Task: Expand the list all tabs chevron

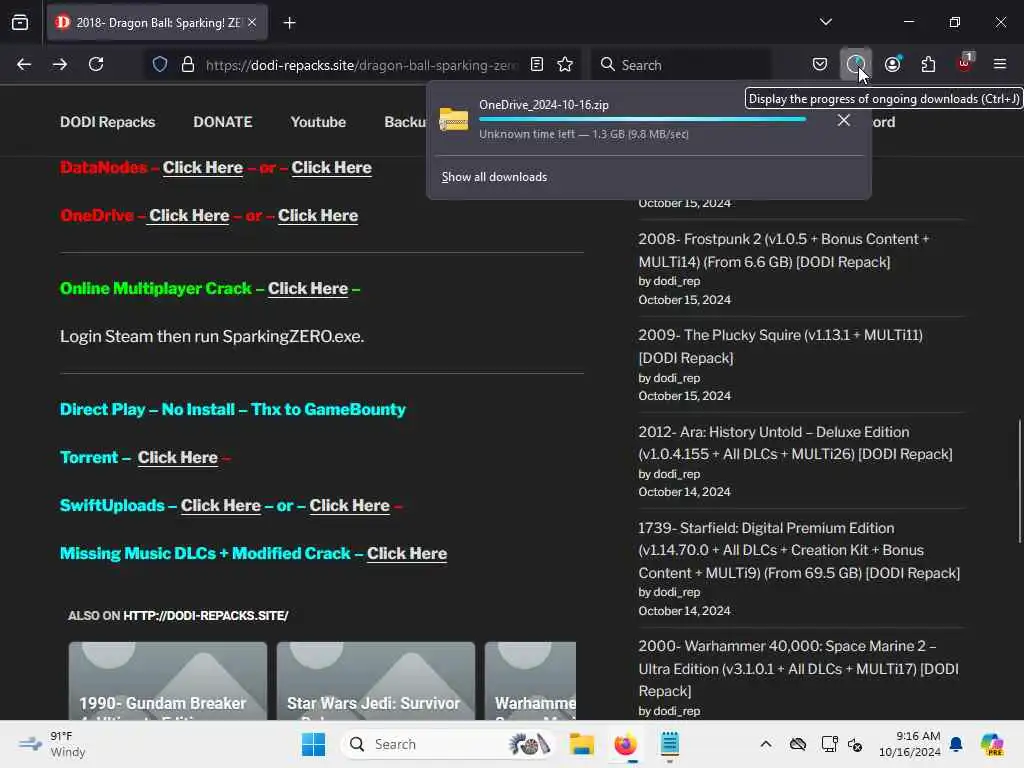Action: coord(825,22)
